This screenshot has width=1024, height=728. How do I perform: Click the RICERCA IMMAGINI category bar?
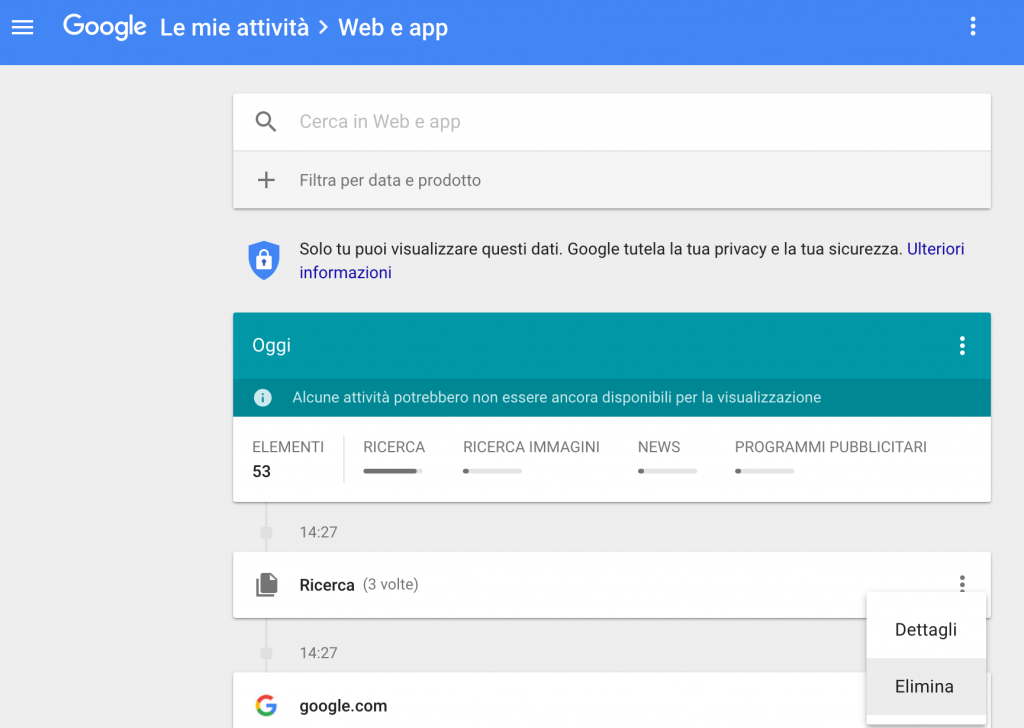pyautogui.click(x=492, y=471)
